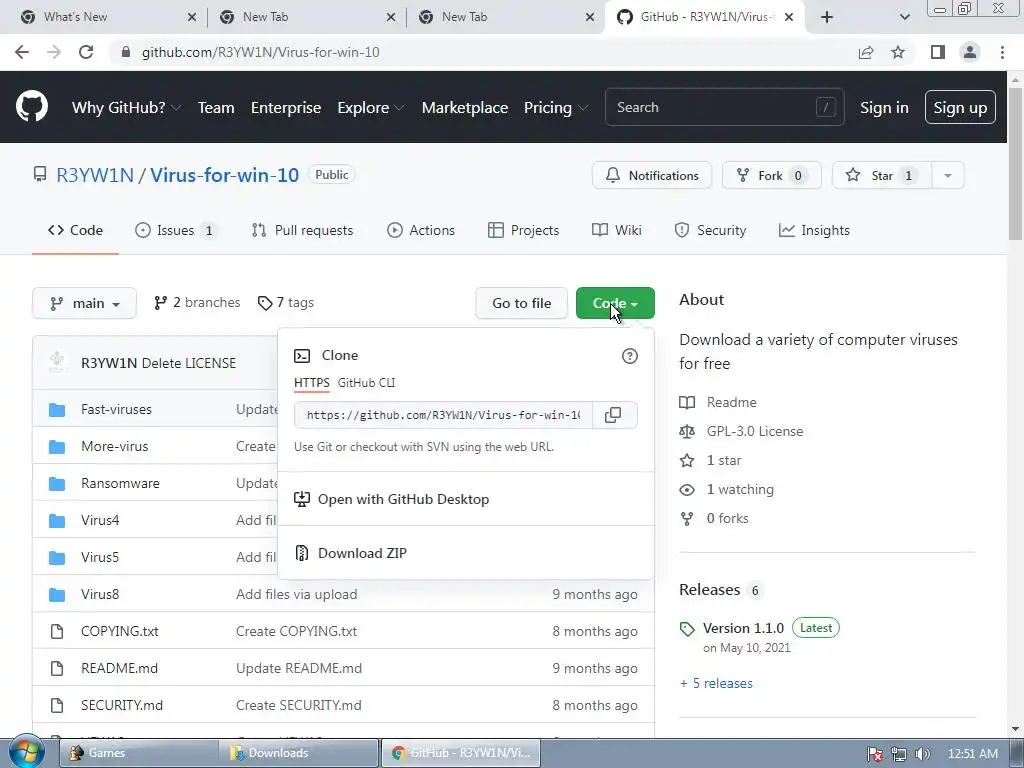
Task: Open Chrome tab search chevron
Action: coord(904,17)
